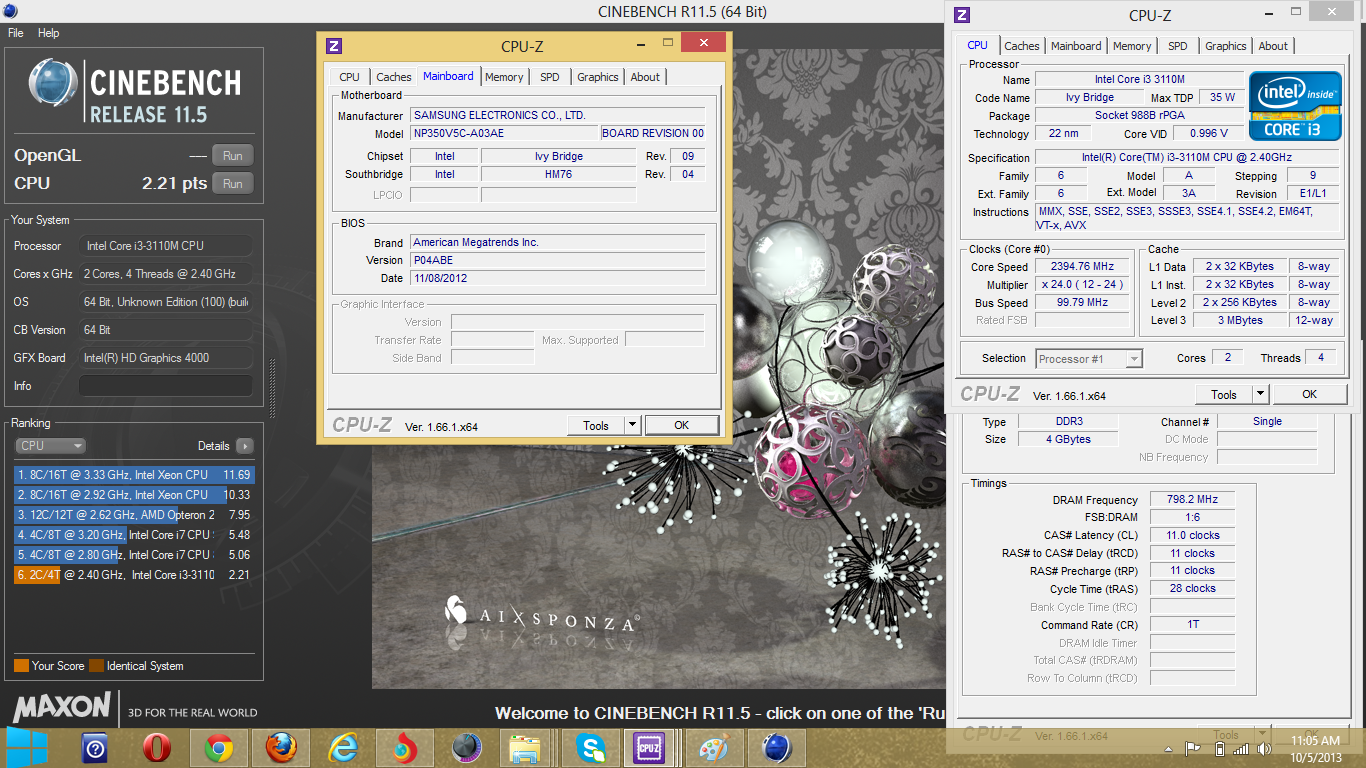
Task: Click the purple Z icon of the Mainboard CPU-Z window
Action: click(x=335, y=45)
